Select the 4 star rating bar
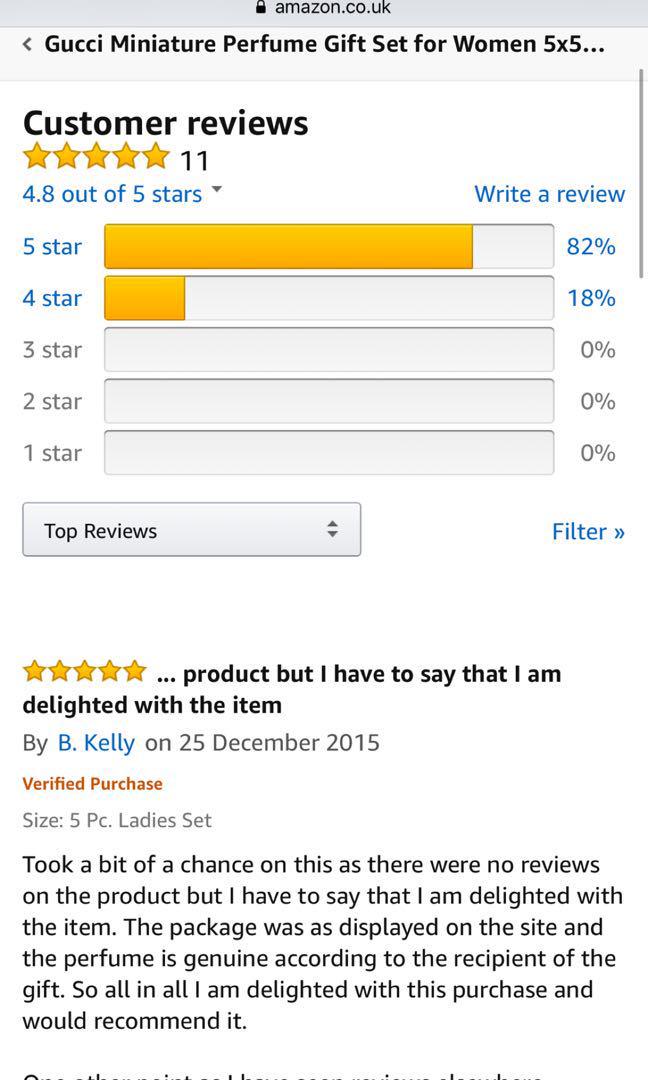Image resolution: width=648 pixels, height=1080 pixels. click(x=328, y=298)
